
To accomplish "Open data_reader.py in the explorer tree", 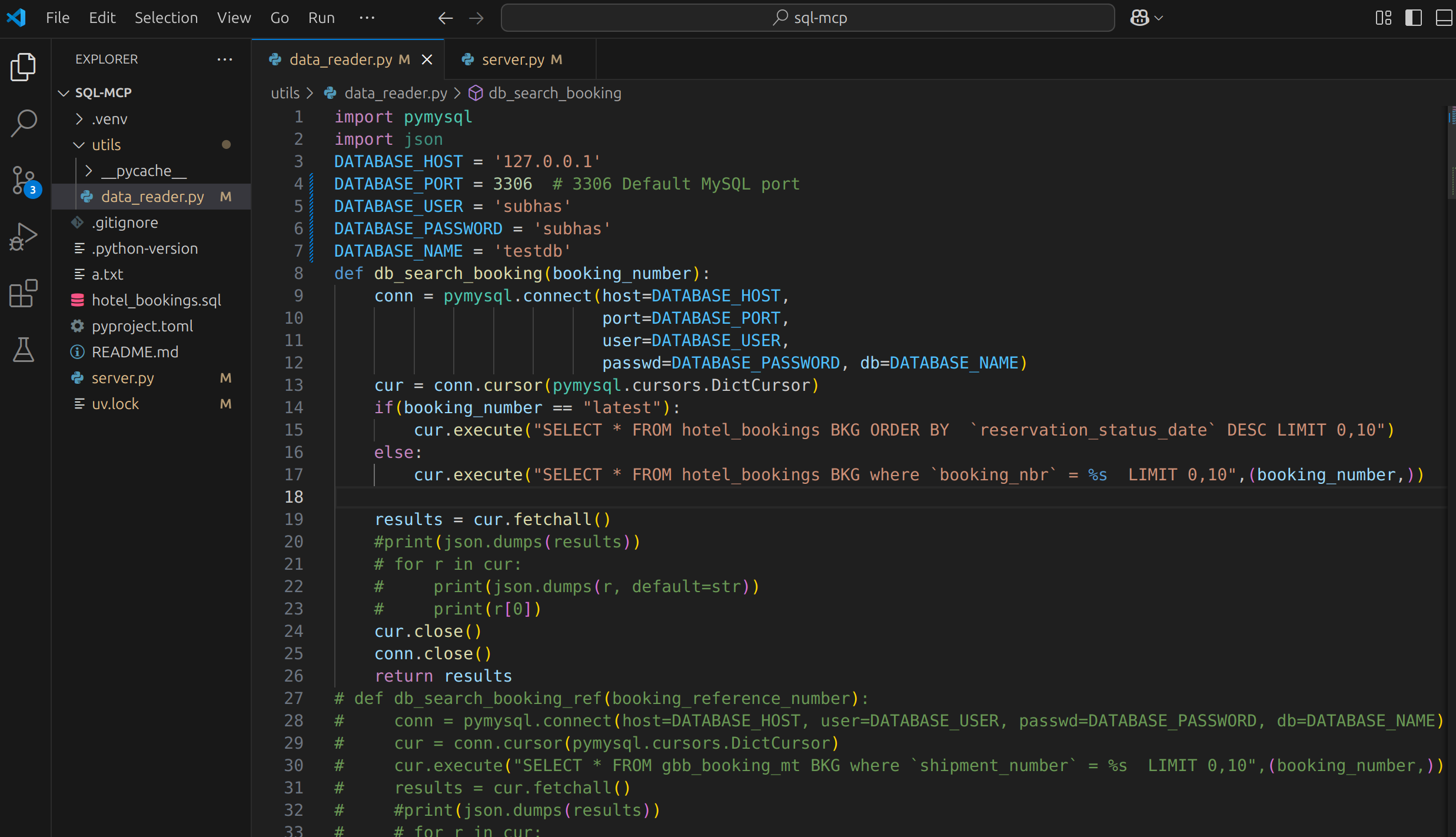I will click(x=152, y=197).
